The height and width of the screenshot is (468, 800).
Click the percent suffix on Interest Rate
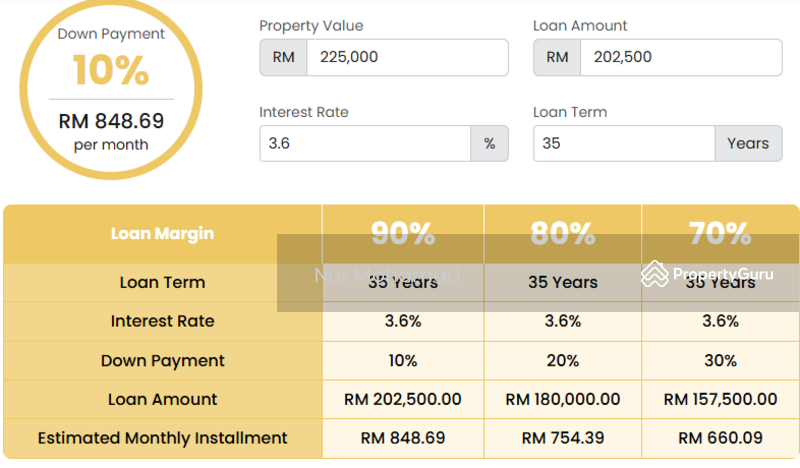[490, 143]
